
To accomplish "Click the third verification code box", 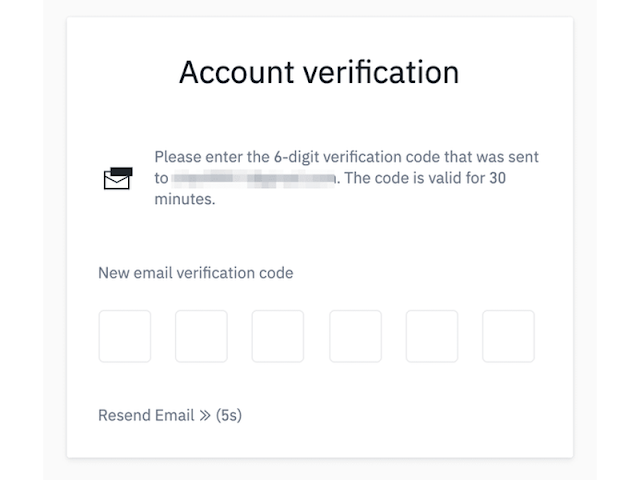I will (278, 336).
